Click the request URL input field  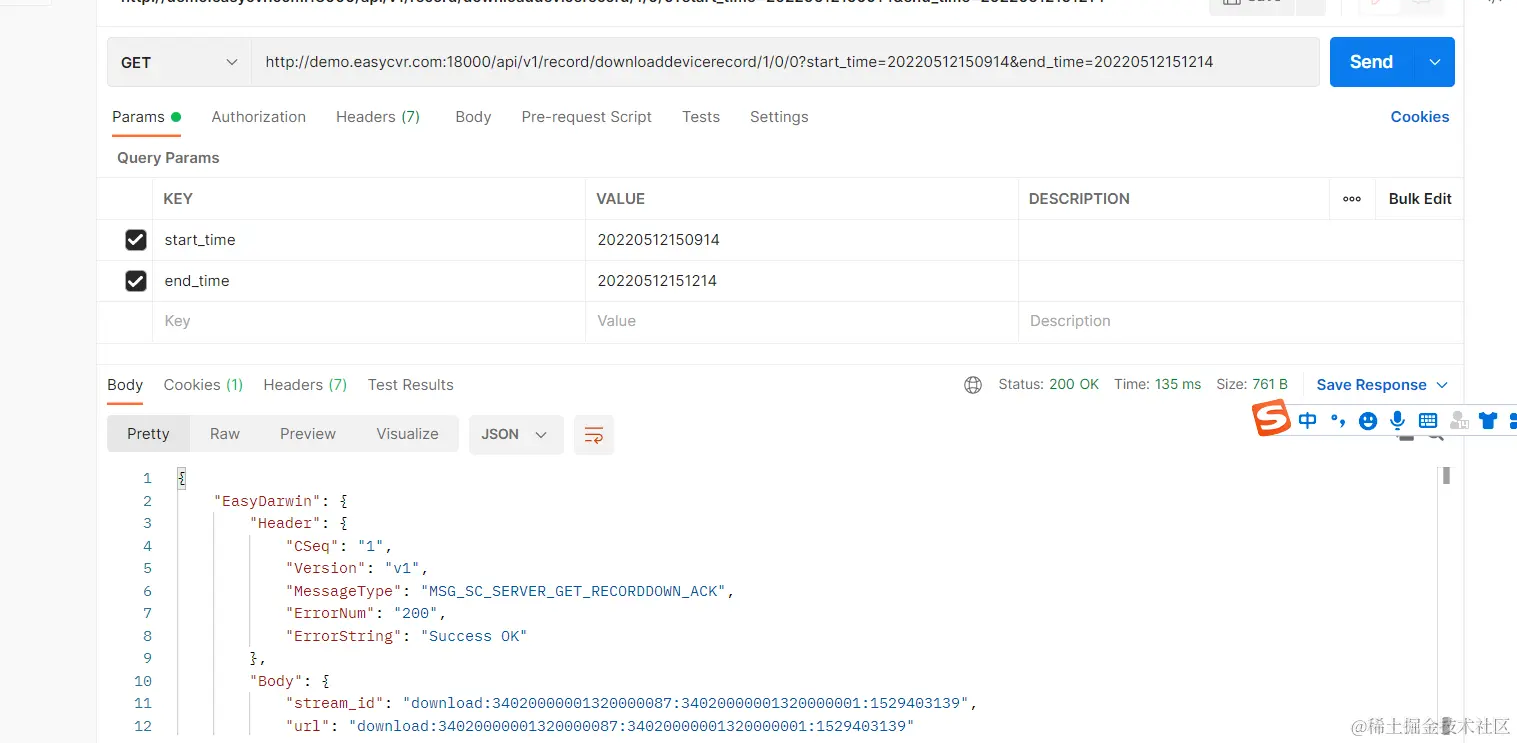point(785,62)
